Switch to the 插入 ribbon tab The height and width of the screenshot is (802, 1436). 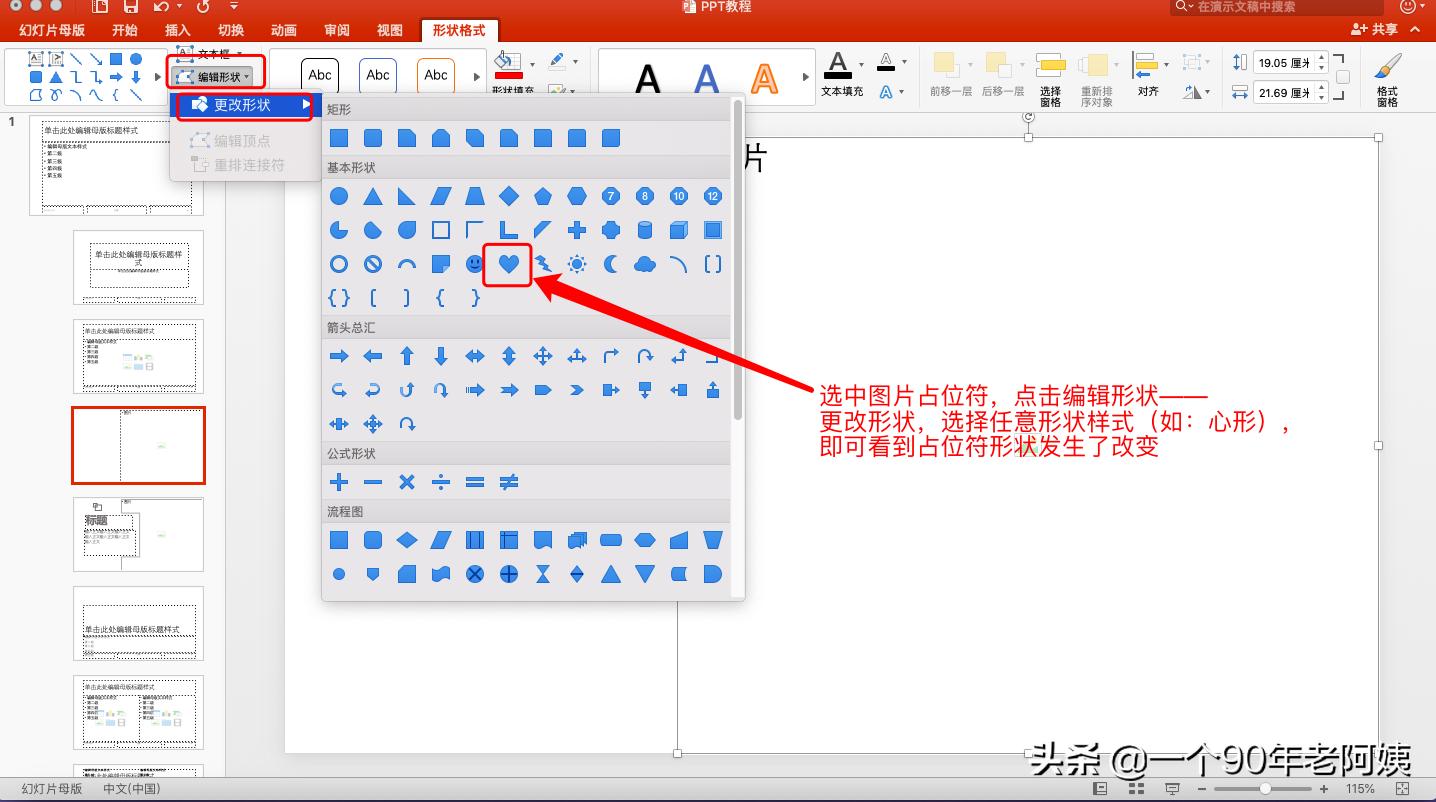[177, 30]
